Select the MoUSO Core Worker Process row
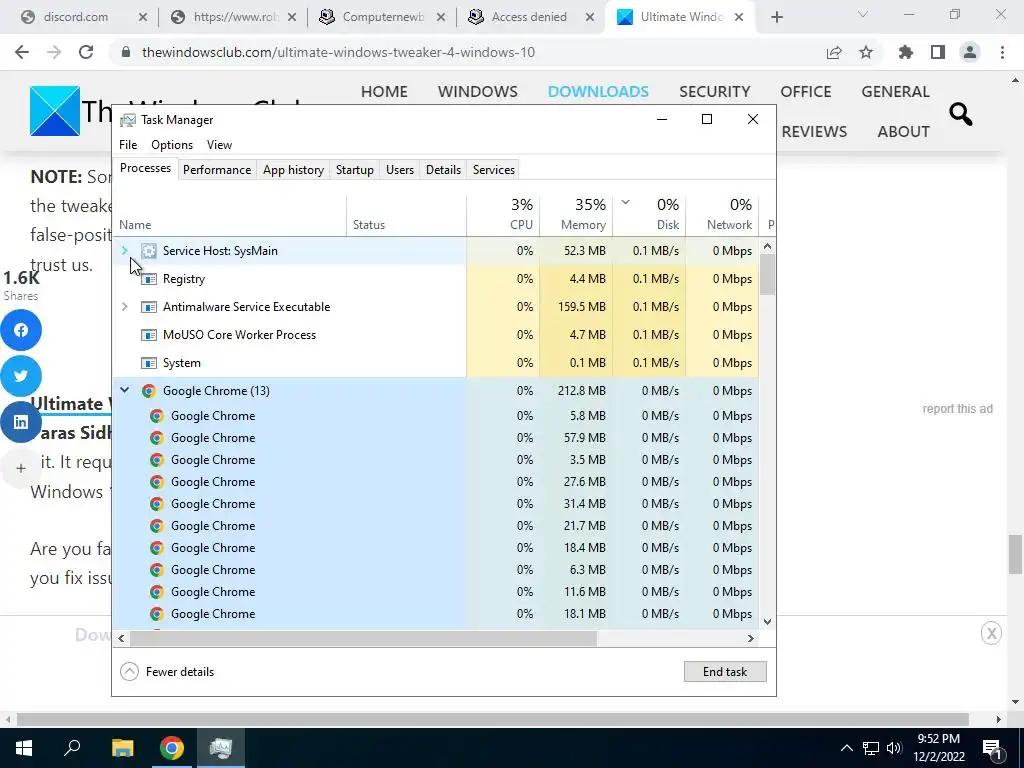Viewport: 1024px width, 768px height. [436, 335]
